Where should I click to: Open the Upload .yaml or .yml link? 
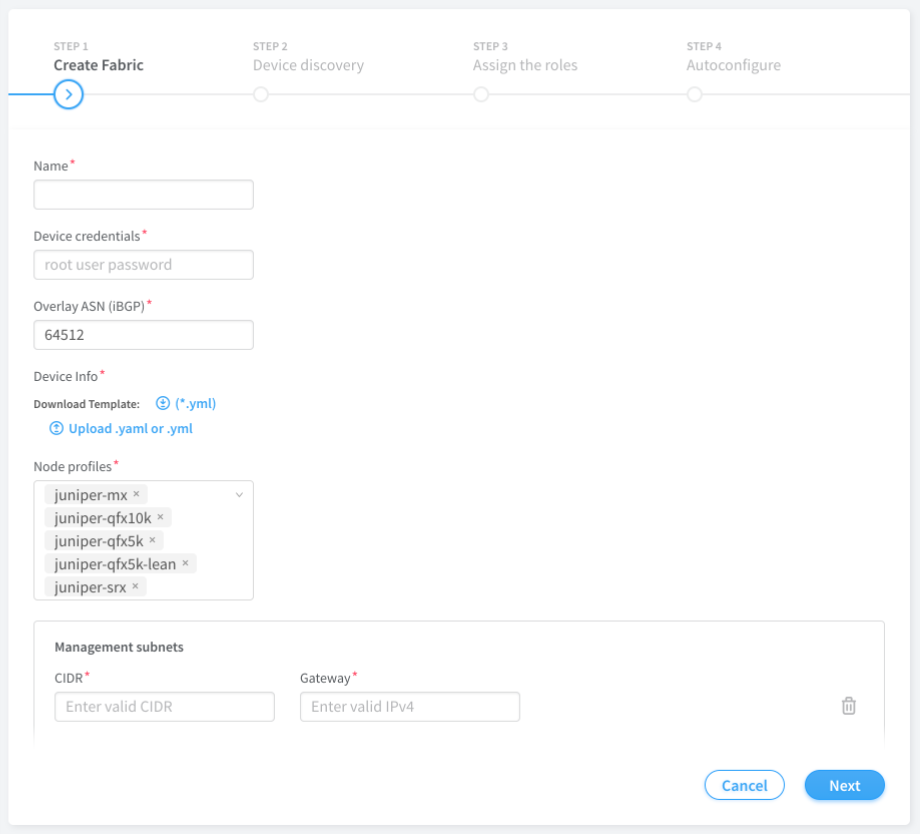(130, 429)
